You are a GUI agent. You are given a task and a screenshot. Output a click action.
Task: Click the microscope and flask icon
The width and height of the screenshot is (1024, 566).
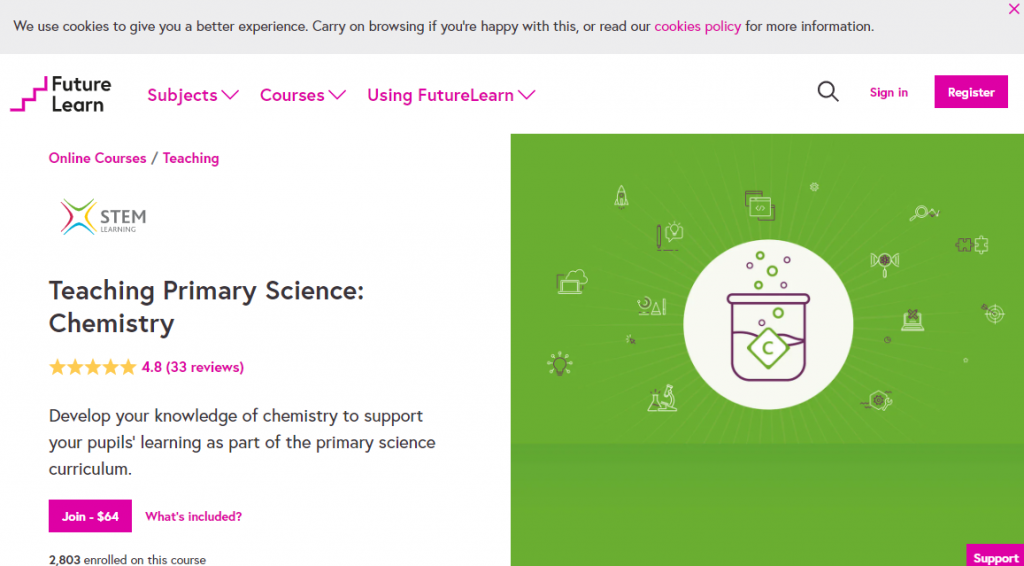[661, 400]
